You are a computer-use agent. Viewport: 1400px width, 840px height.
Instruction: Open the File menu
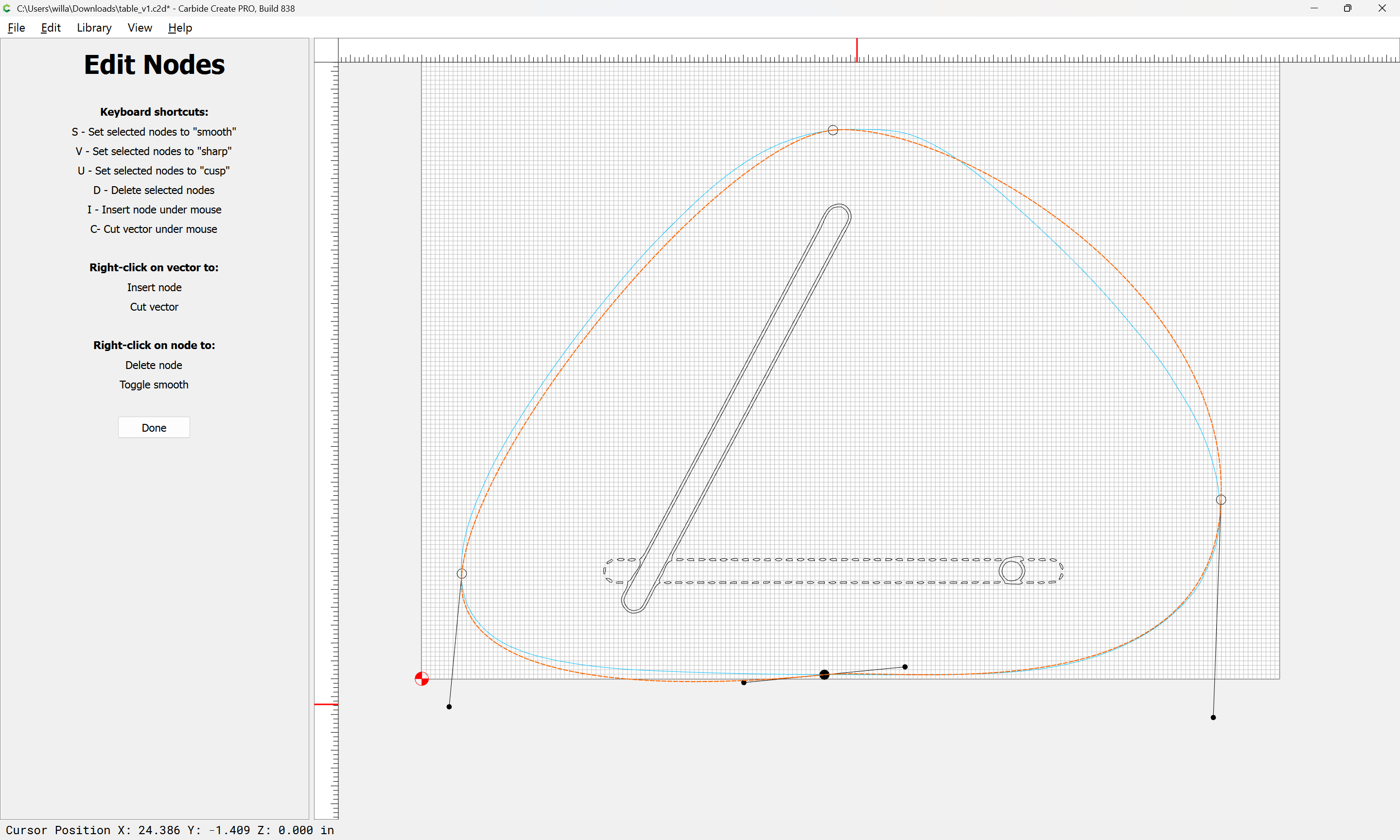click(x=16, y=28)
